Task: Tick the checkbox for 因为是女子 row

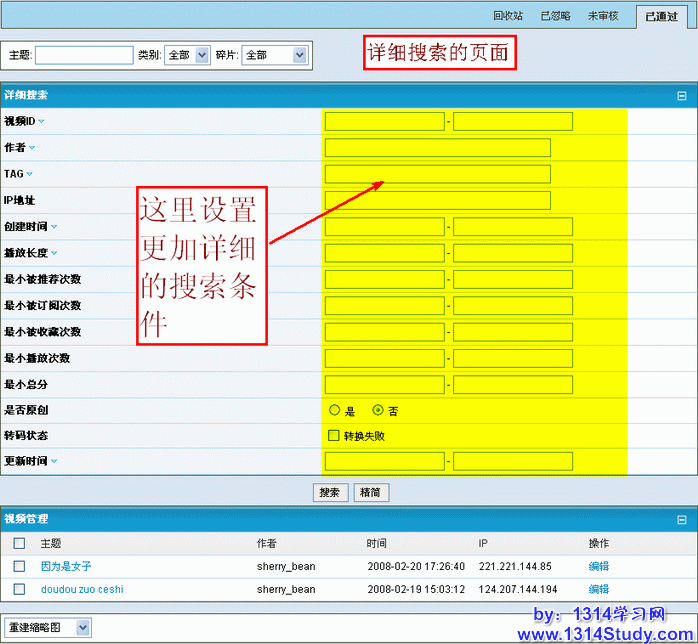Action: click(19, 566)
